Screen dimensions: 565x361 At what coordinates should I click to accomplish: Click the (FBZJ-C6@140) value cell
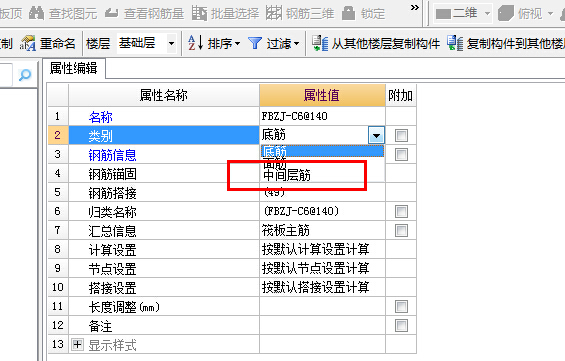(322, 211)
